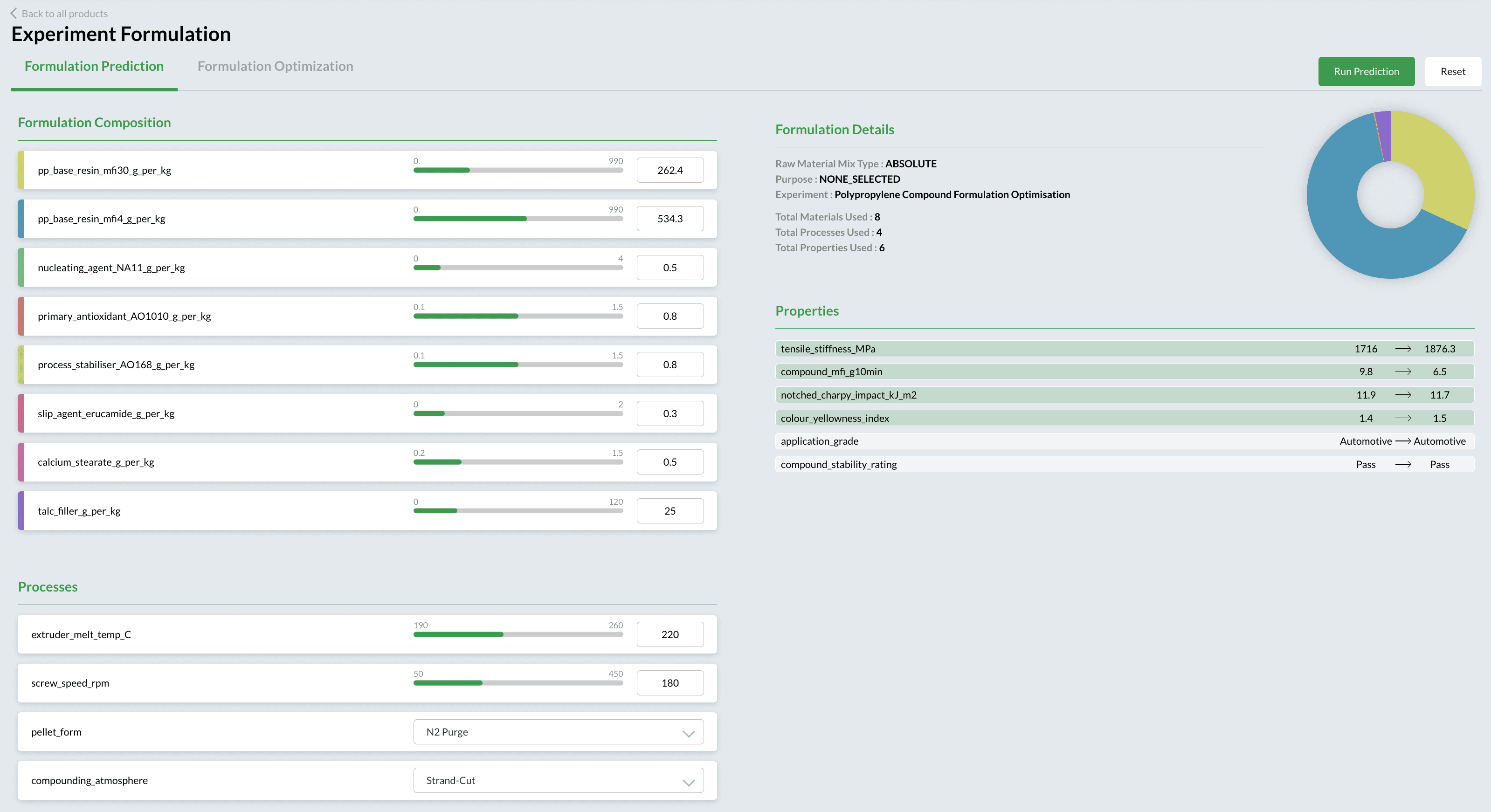Click the talc_filler_g_per_kg slider track
The height and width of the screenshot is (812, 1491).
518,511
